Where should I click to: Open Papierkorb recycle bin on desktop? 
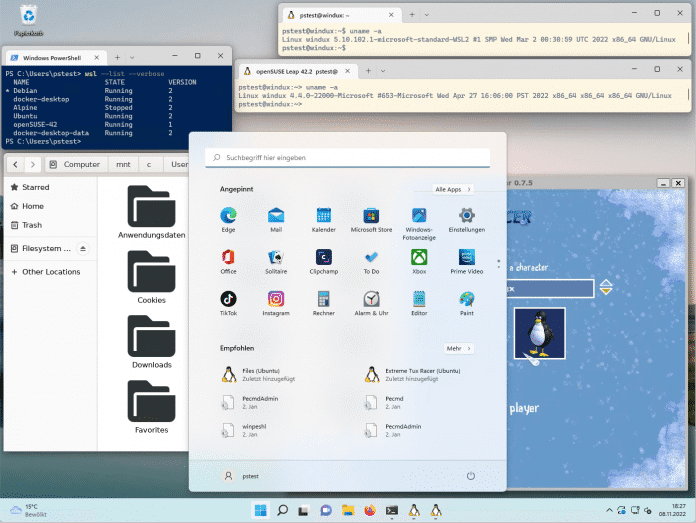(28, 20)
